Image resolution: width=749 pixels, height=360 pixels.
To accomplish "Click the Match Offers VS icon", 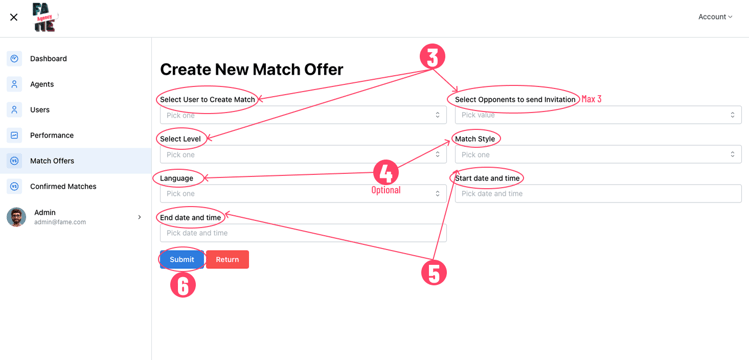I will pos(14,161).
